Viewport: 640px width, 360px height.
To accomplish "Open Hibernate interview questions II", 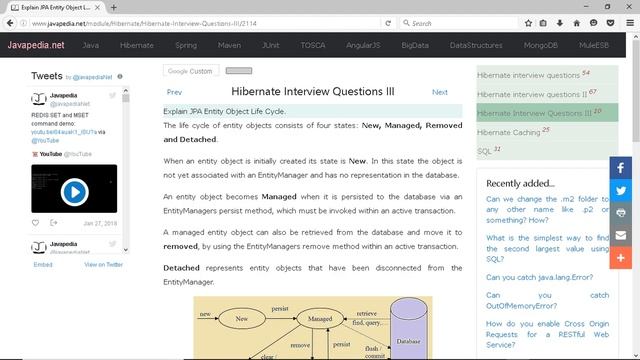I will 532,94.
